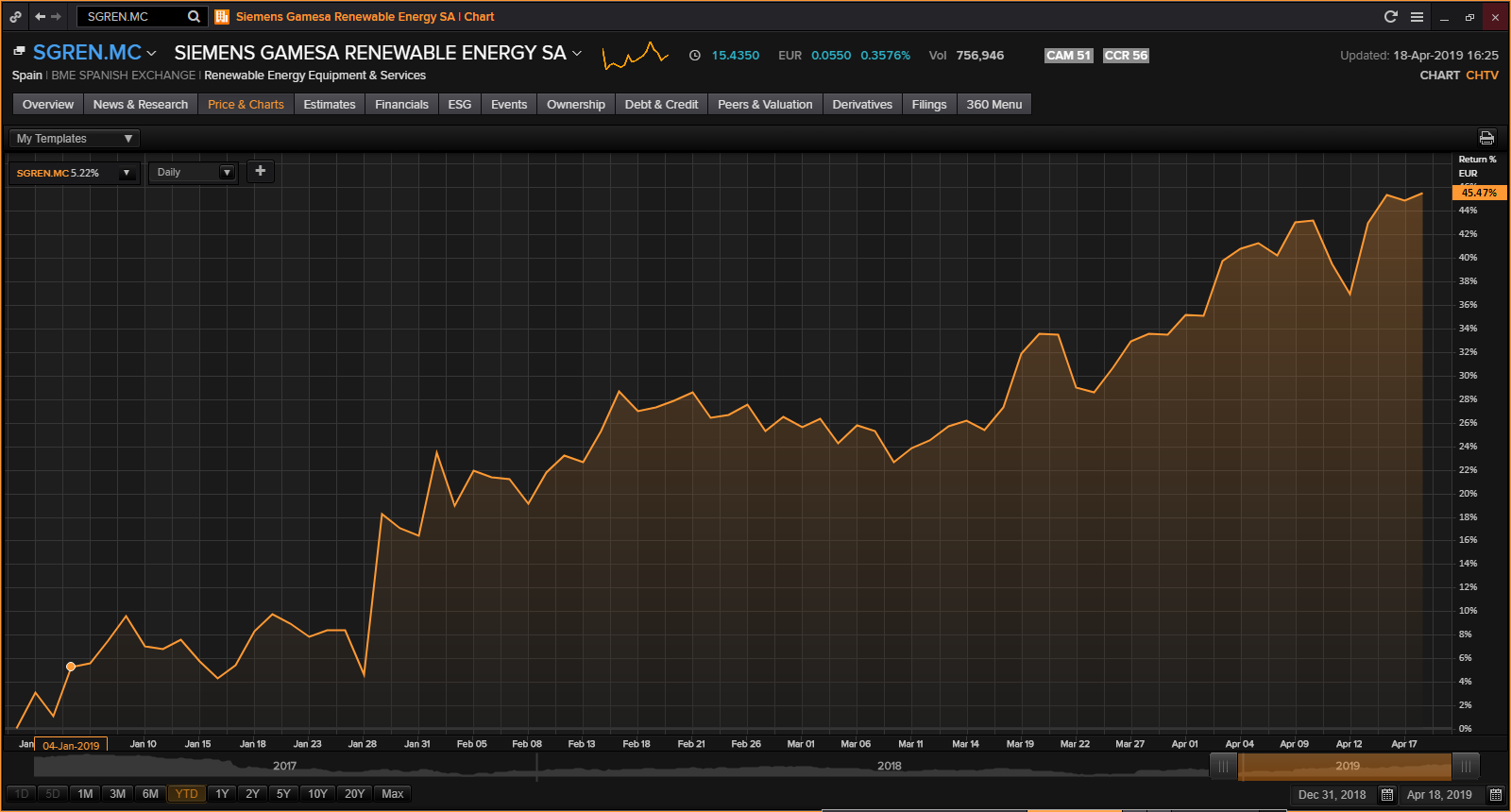Switch to News & Research tab

[x=141, y=105]
